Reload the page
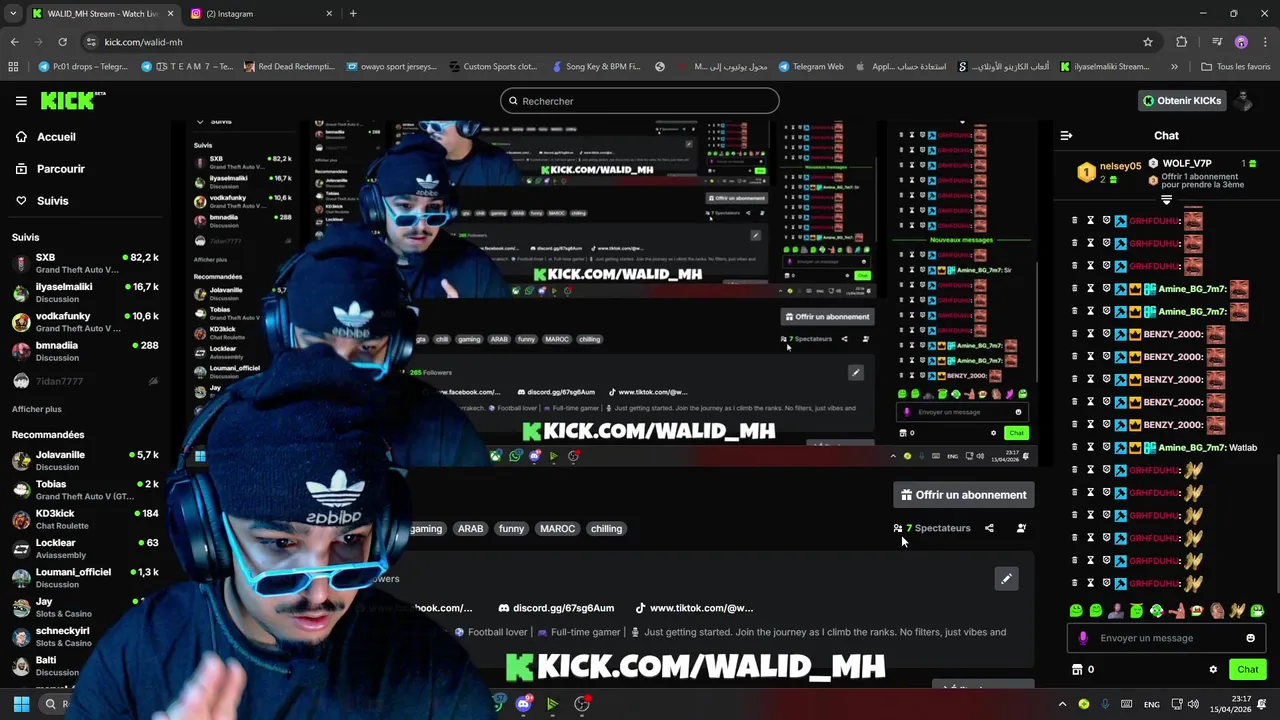Viewport: 1280px width, 720px height. point(62,42)
